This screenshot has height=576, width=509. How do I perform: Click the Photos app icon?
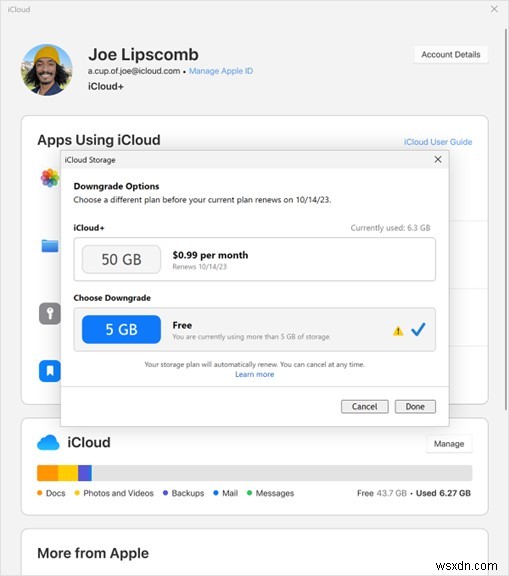[50, 178]
